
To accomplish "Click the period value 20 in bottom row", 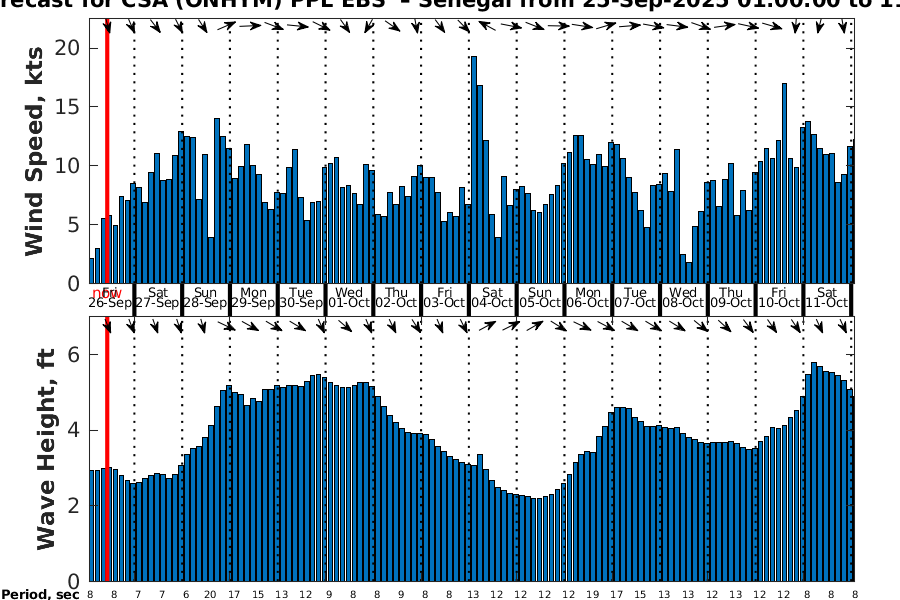I will [x=209, y=594].
